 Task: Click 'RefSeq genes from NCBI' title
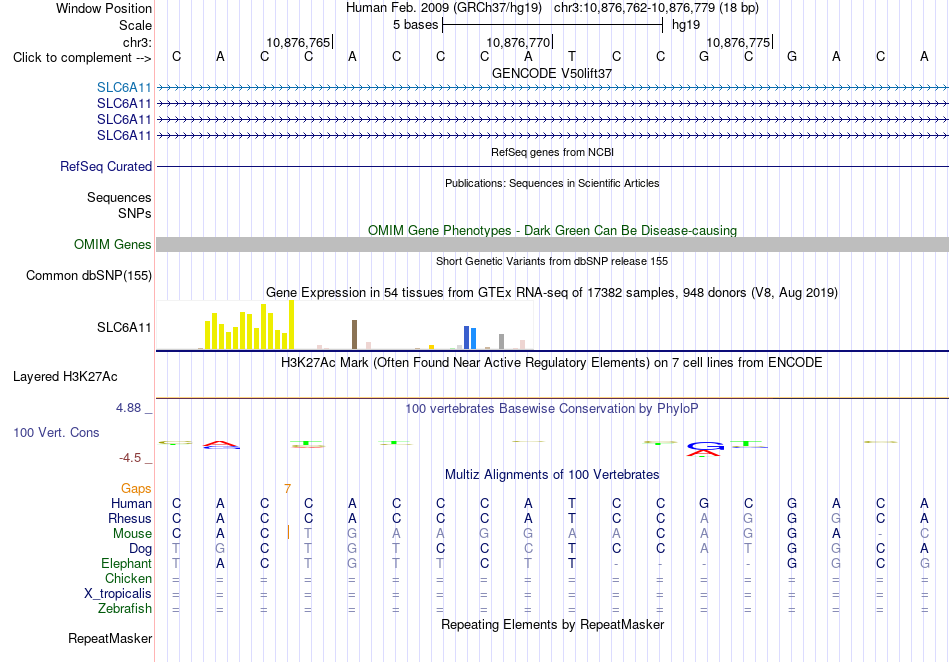point(552,152)
